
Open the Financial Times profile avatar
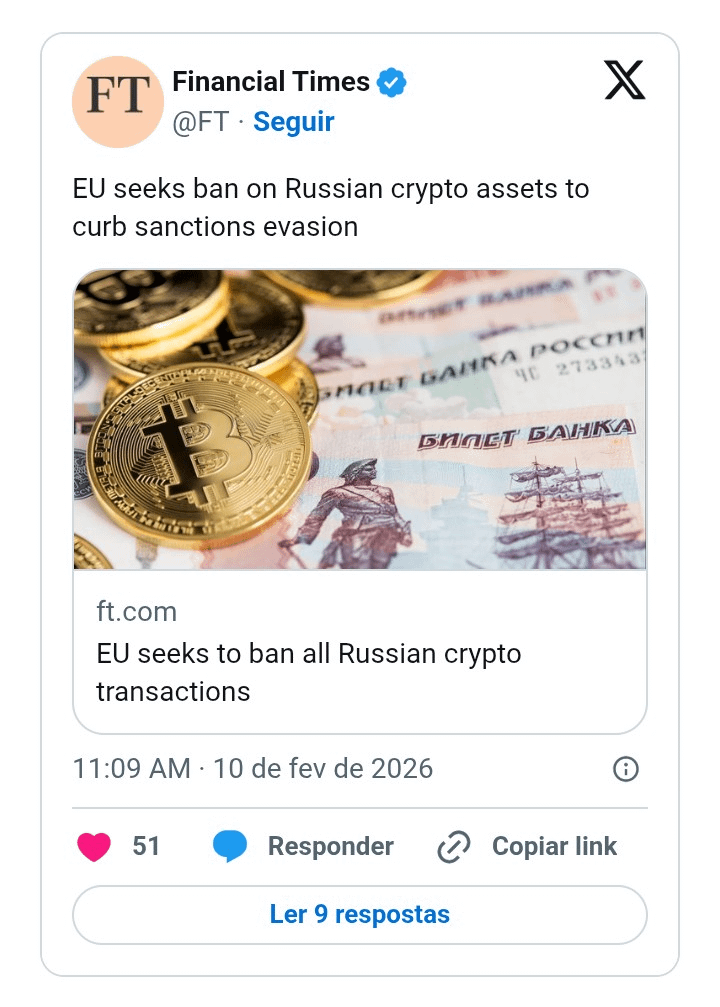pyautogui.click(x=118, y=101)
